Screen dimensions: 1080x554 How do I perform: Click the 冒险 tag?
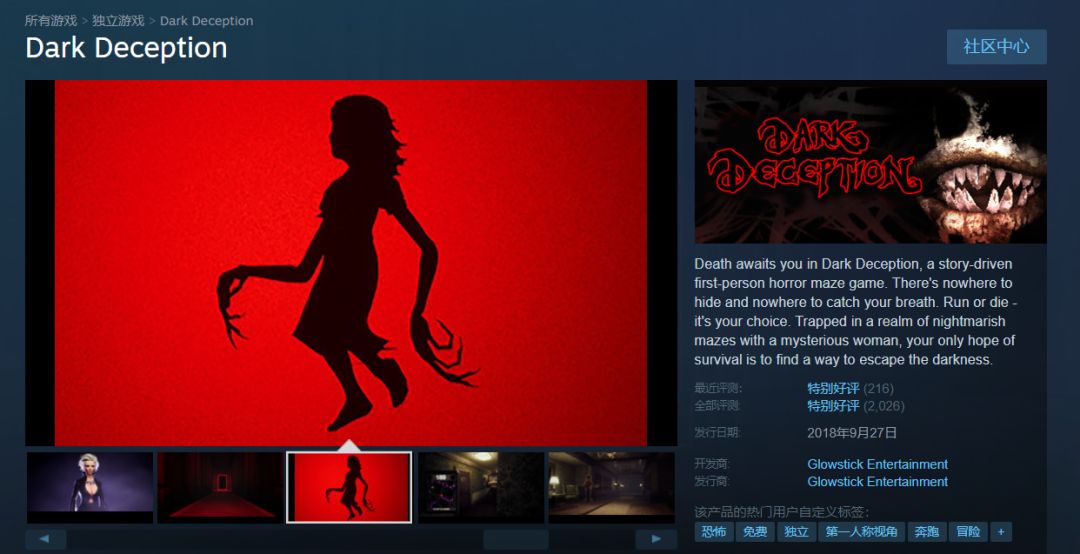tap(968, 531)
